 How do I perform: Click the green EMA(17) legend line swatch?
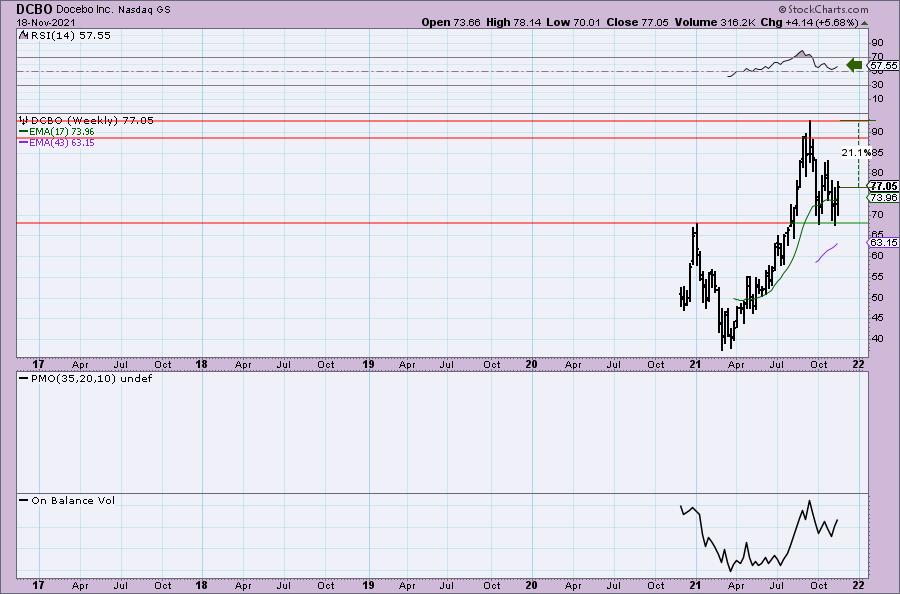[x=24, y=131]
